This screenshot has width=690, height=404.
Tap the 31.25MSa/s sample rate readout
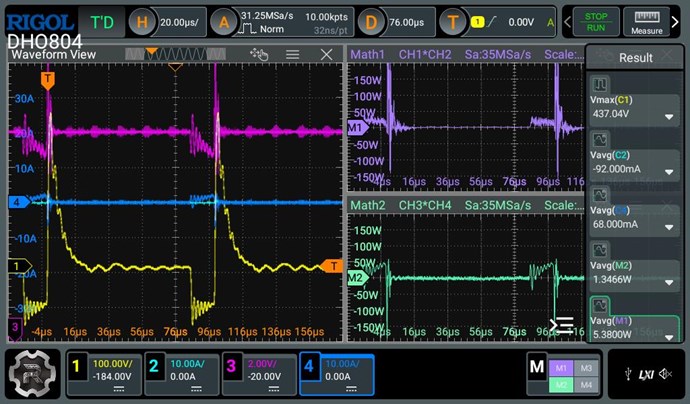267,16
